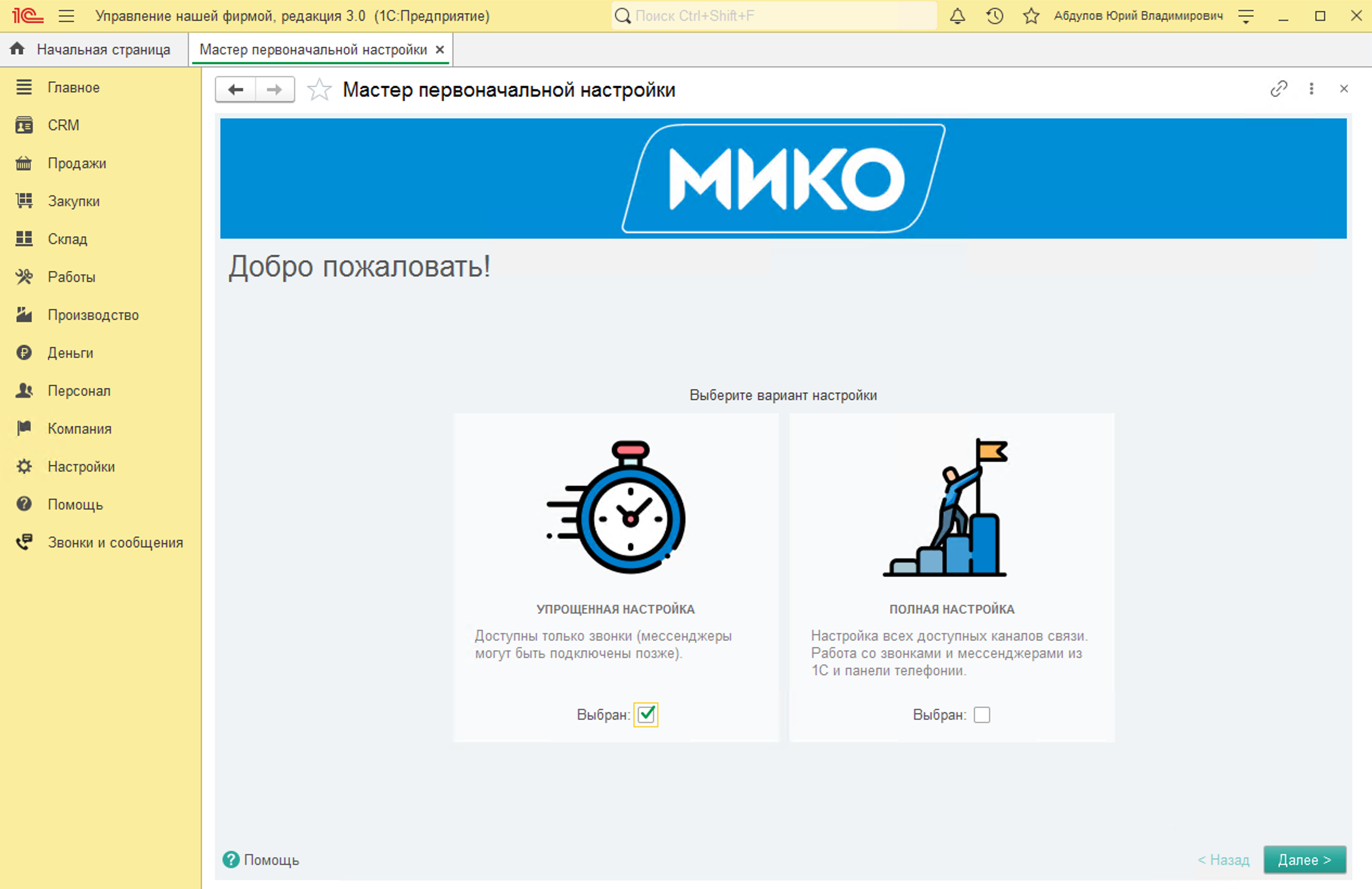Select the Продажи section icon
Screen dimensions: 1372x889
coord(24,163)
